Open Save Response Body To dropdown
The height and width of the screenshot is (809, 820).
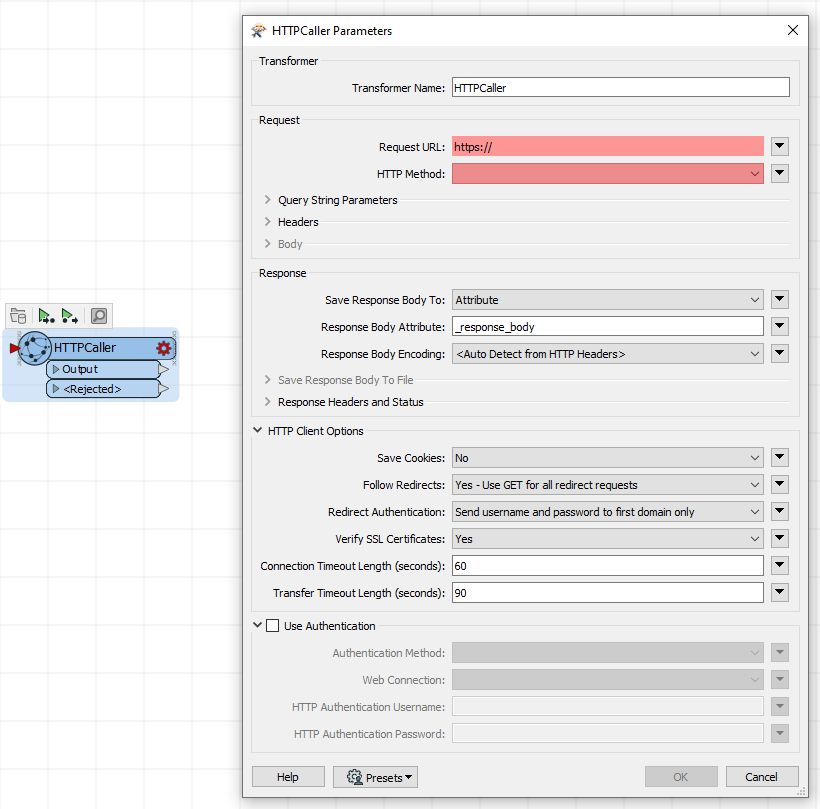608,300
